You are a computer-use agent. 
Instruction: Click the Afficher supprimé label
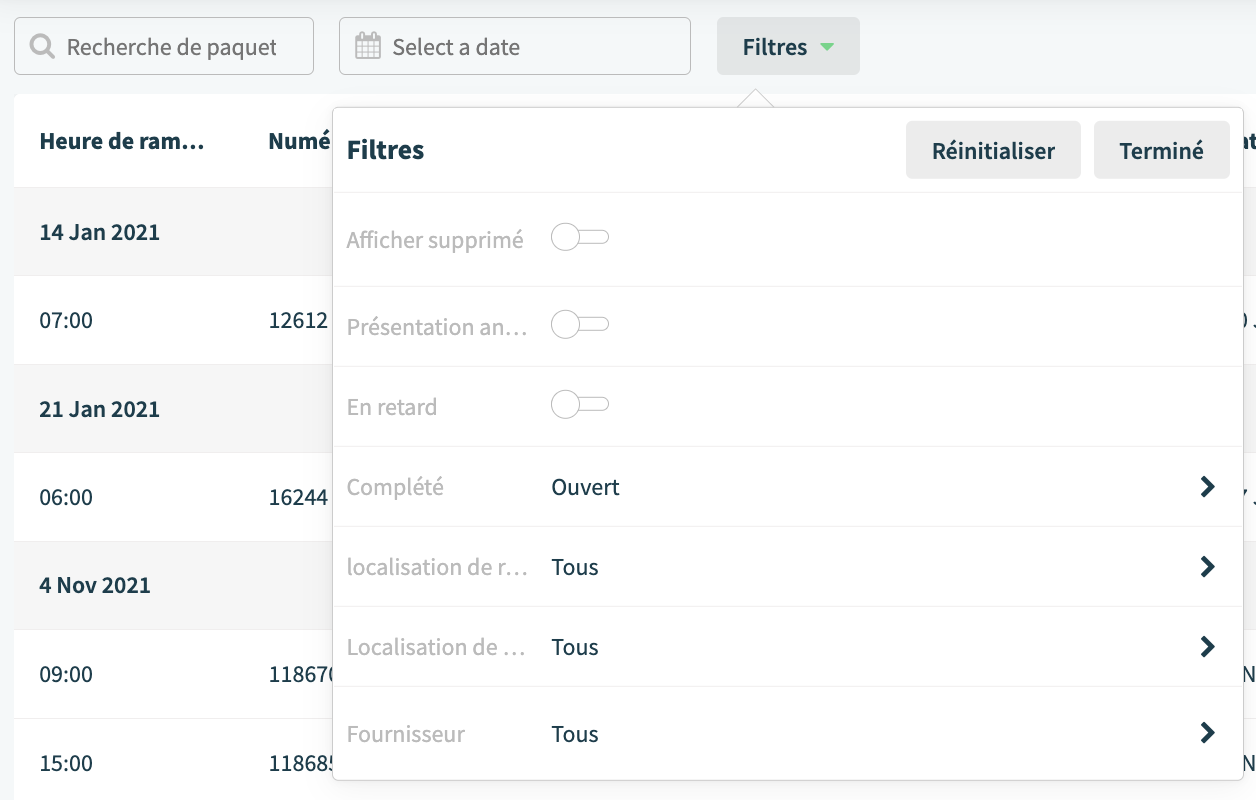pos(435,240)
